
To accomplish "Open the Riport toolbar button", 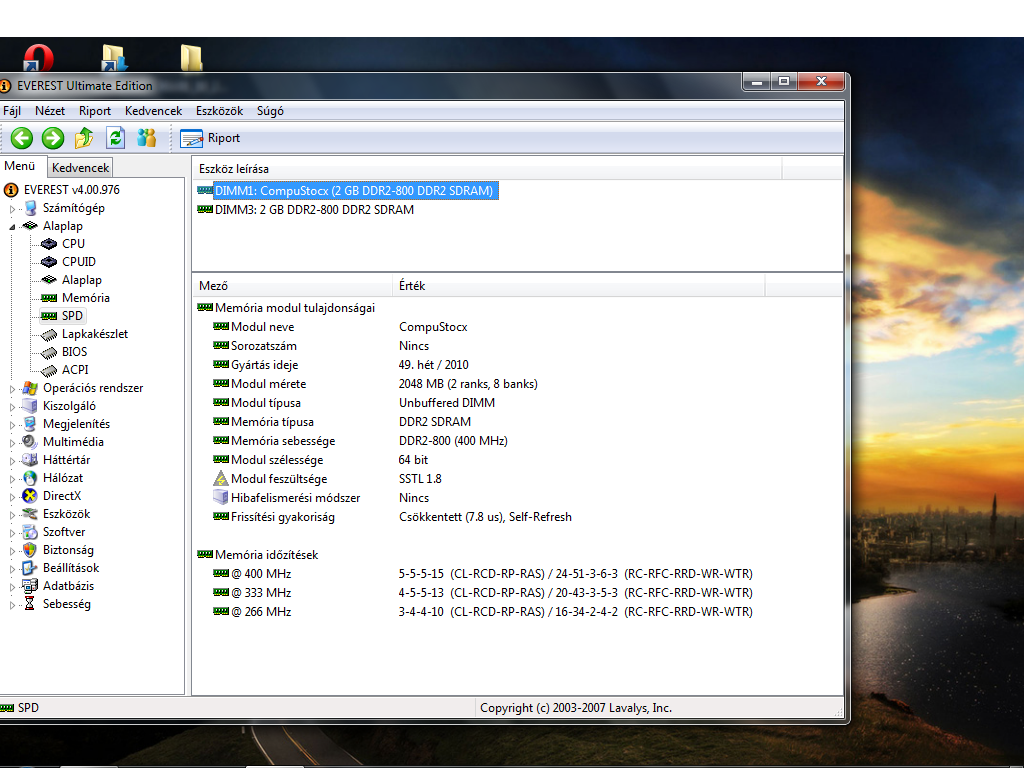I will pyautogui.click(x=210, y=138).
